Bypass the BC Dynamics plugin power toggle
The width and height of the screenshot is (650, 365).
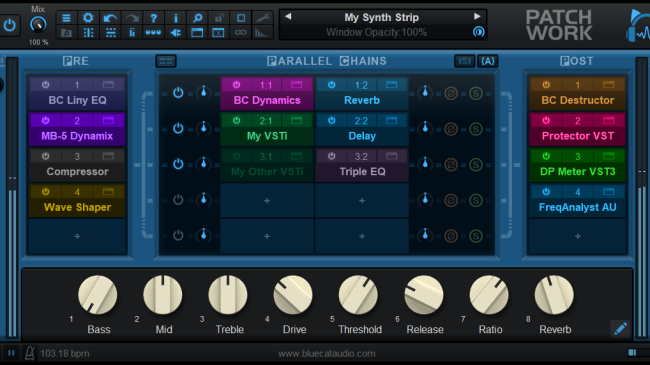[x=236, y=85]
